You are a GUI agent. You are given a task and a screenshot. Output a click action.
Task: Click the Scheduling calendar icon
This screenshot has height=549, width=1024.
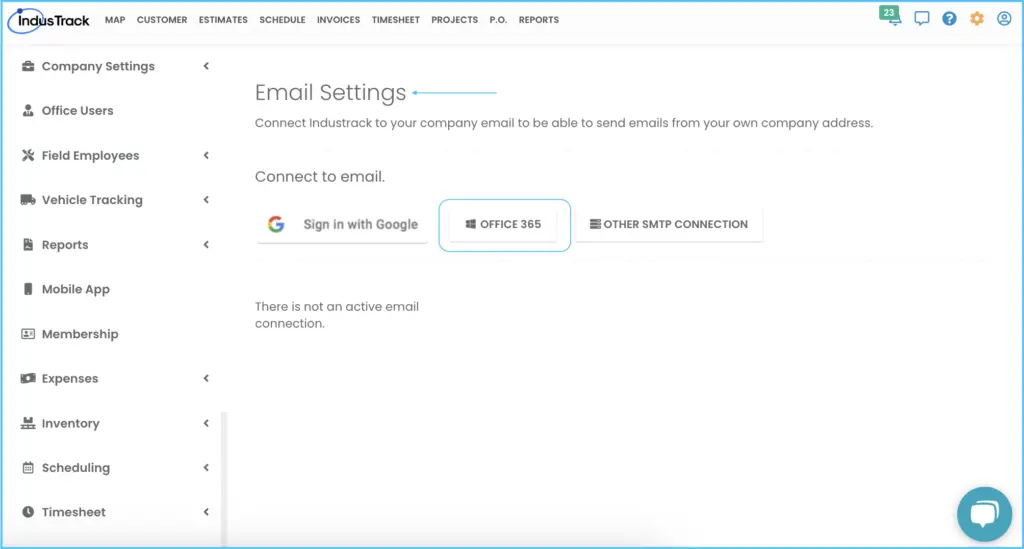click(x=27, y=467)
